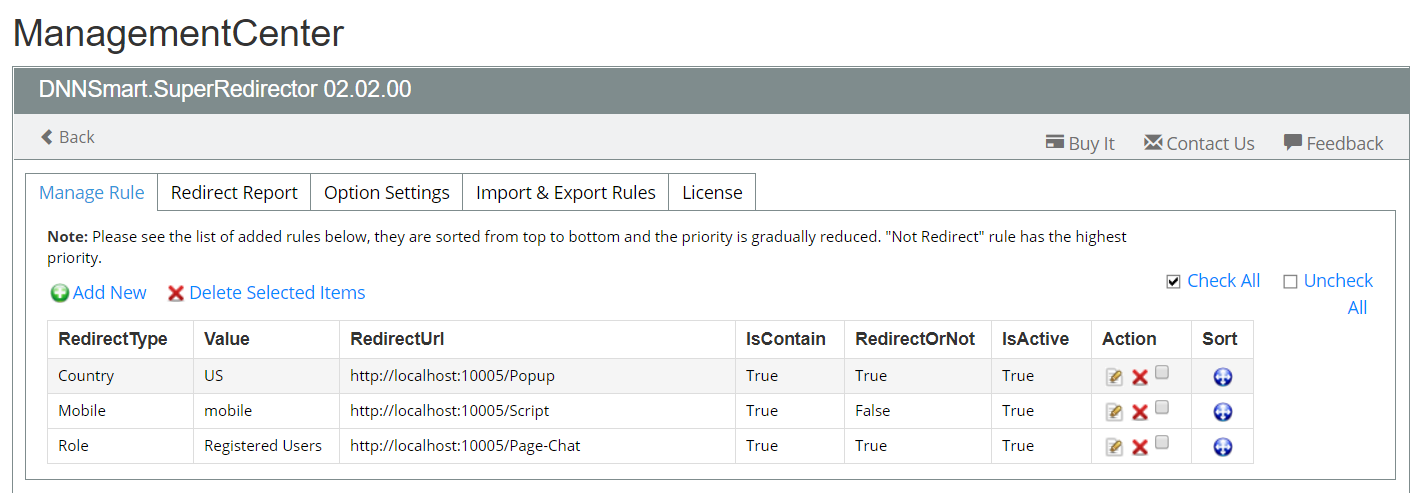Image resolution: width=1415 pixels, height=493 pixels.
Task: Switch to the Redirect Report tab
Action: [234, 193]
